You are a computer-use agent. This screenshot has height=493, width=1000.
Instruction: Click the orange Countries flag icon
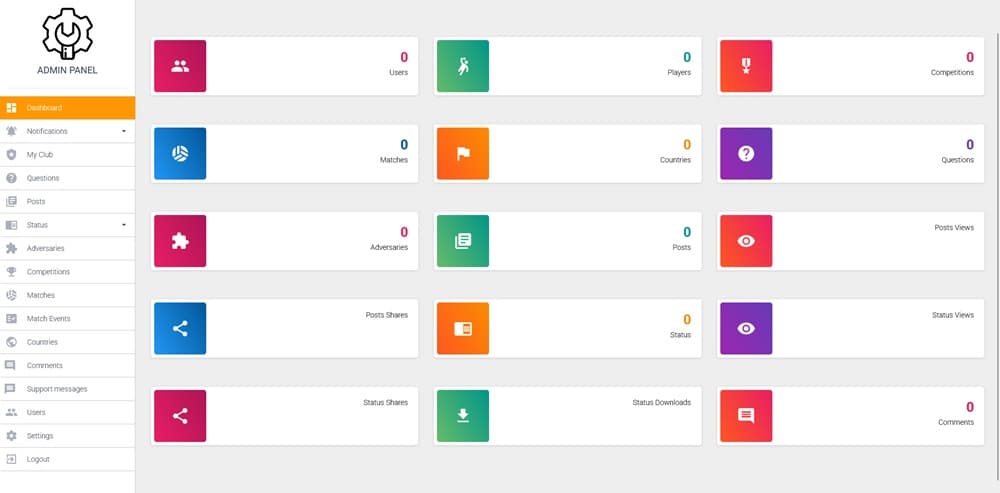pos(463,154)
